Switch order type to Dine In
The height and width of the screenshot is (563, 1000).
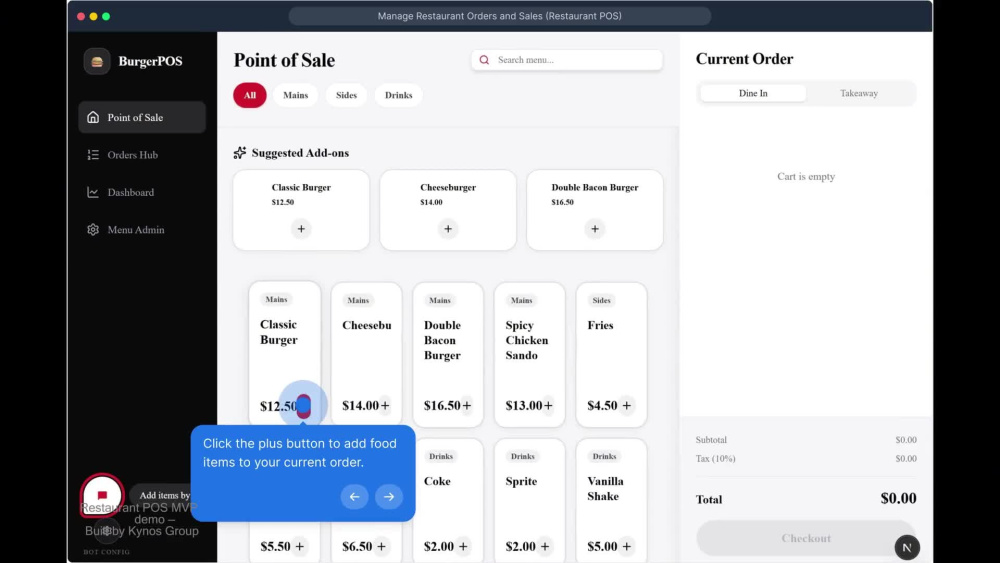tap(753, 93)
